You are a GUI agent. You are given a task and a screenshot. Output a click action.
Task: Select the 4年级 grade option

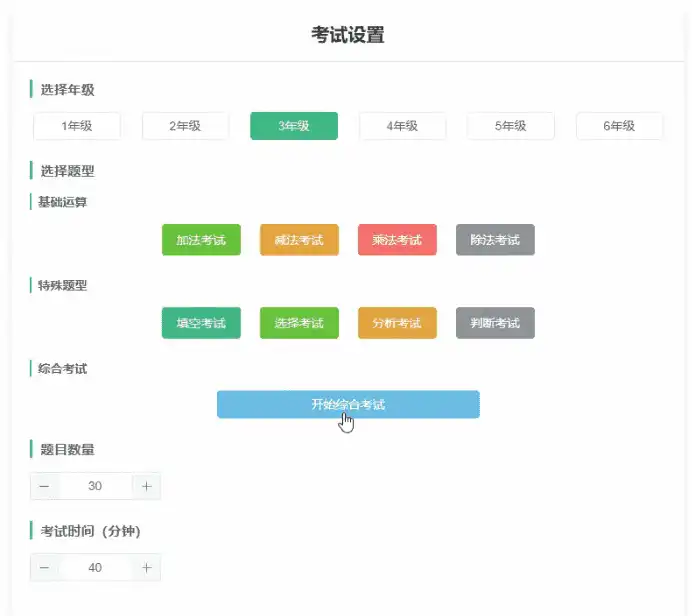402,126
